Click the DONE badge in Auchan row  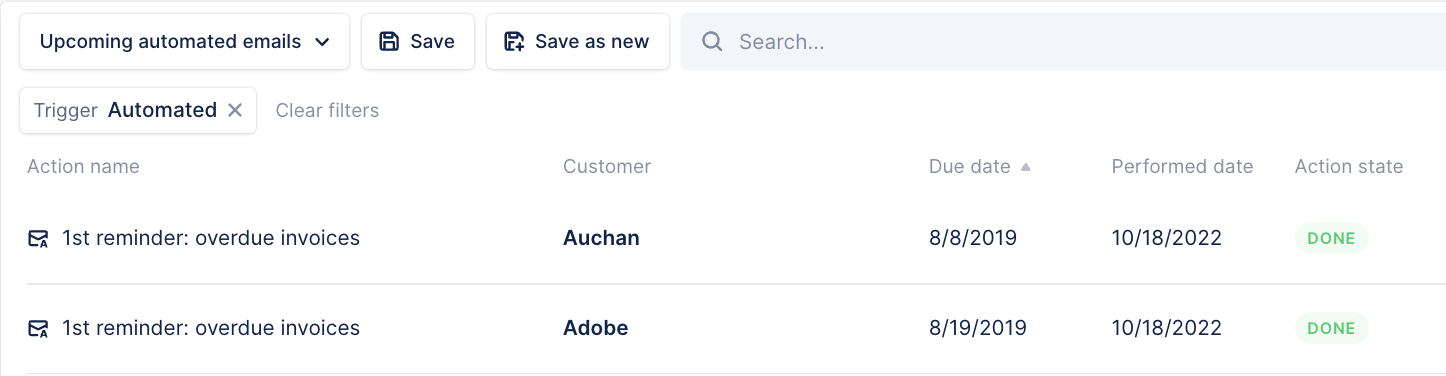coord(1331,238)
